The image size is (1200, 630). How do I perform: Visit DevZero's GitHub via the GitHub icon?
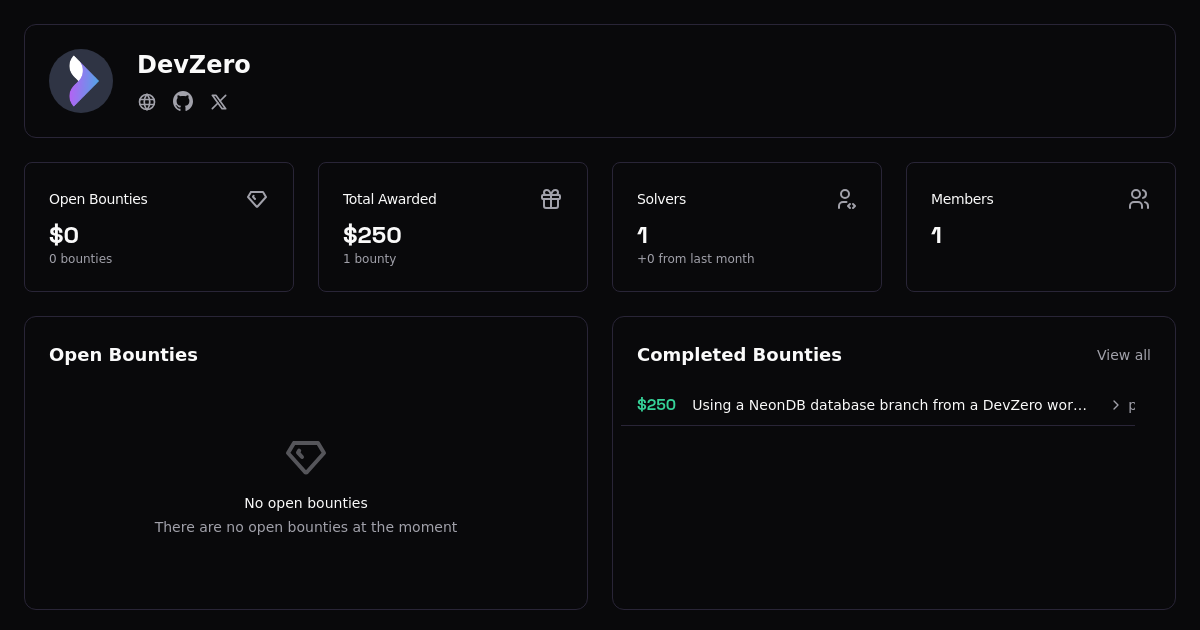tap(183, 102)
